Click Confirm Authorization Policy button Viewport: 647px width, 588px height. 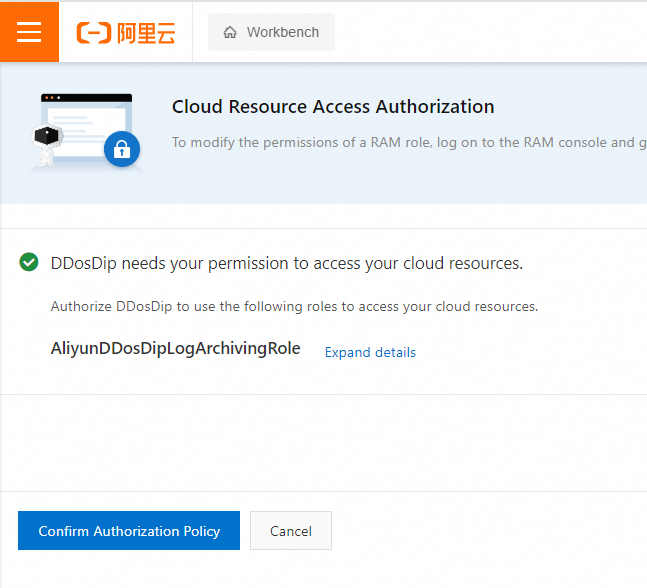[x=129, y=530]
